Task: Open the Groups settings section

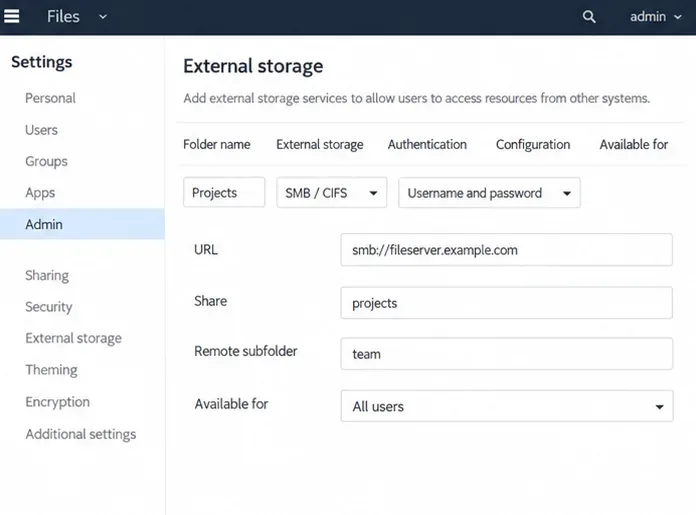Action: point(46,161)
